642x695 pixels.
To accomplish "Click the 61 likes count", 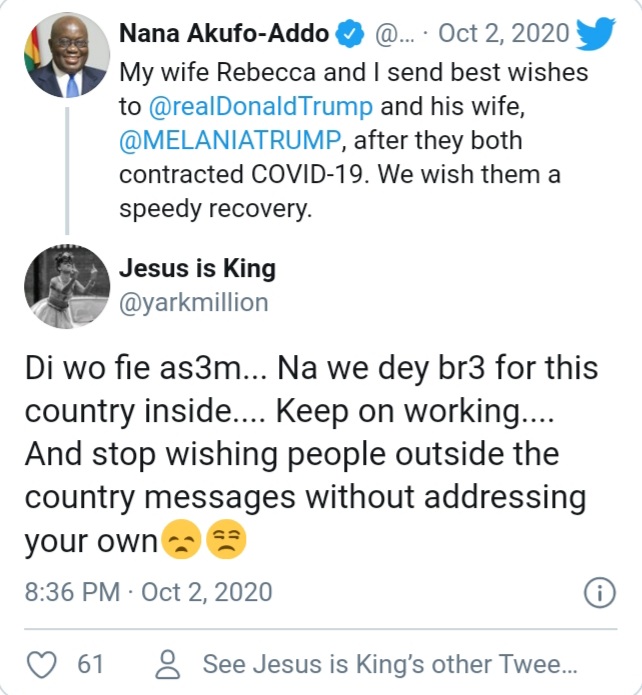I will point(91,663).
